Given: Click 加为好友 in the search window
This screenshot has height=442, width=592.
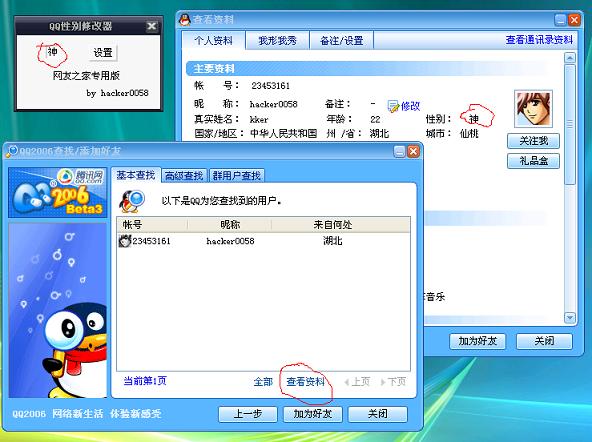Looking at the screenshot, I should click(x=313, y=414).
